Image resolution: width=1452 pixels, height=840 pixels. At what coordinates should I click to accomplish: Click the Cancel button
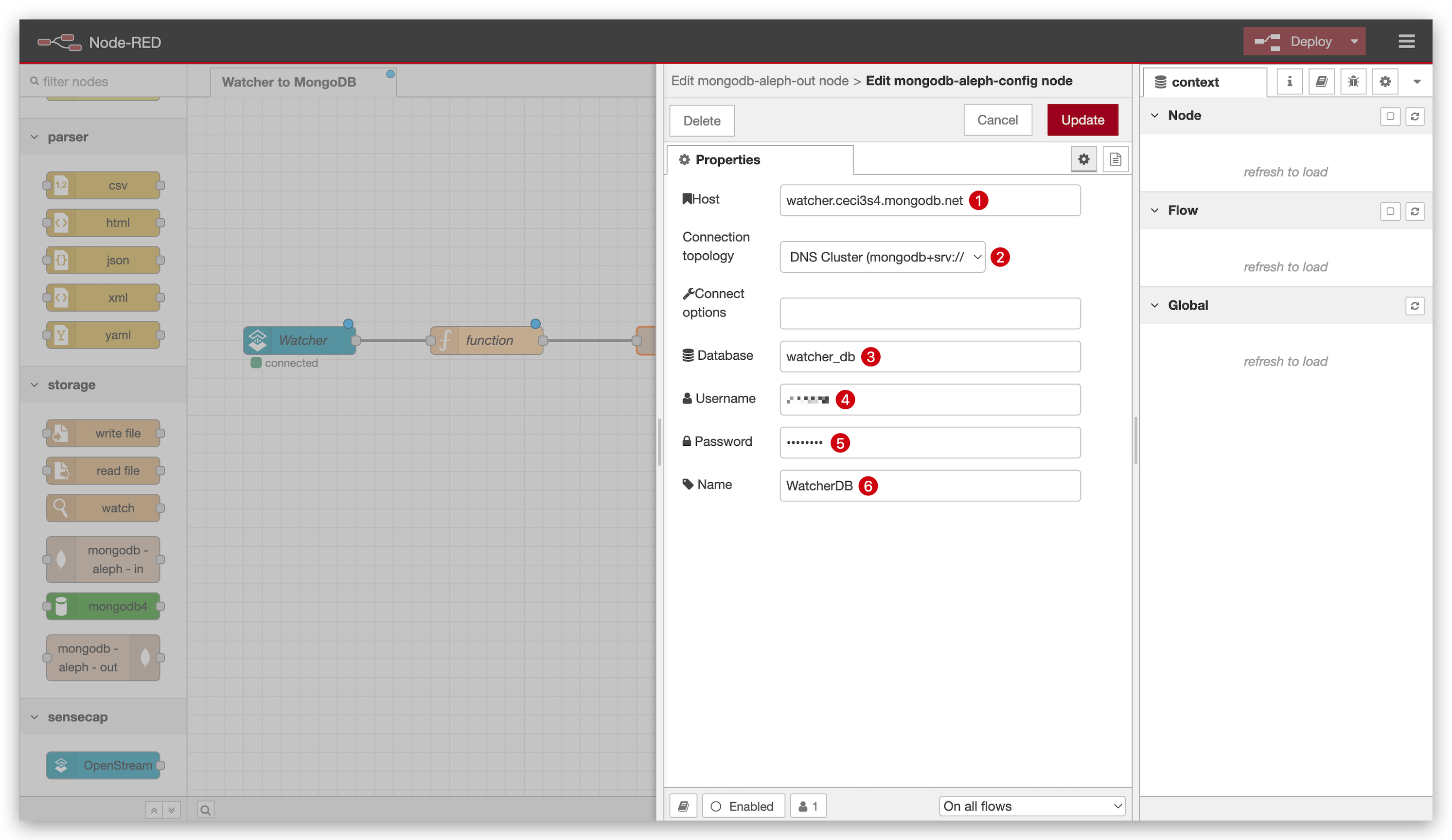point(997,120)
